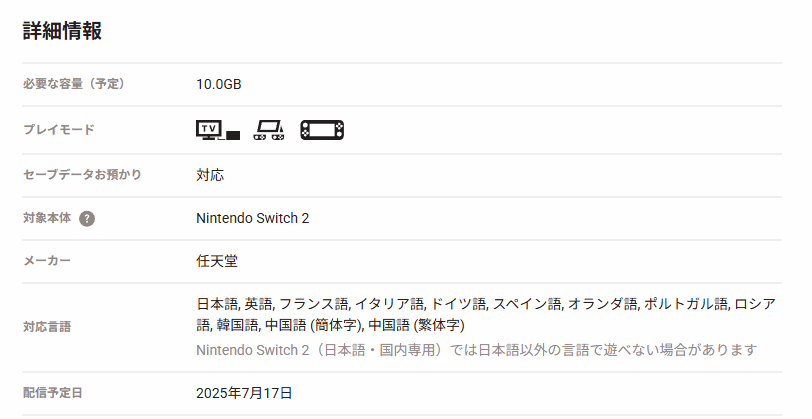
Task: Click the TV mode play icon
Action: pyautogui.click(x=218, y=130)
